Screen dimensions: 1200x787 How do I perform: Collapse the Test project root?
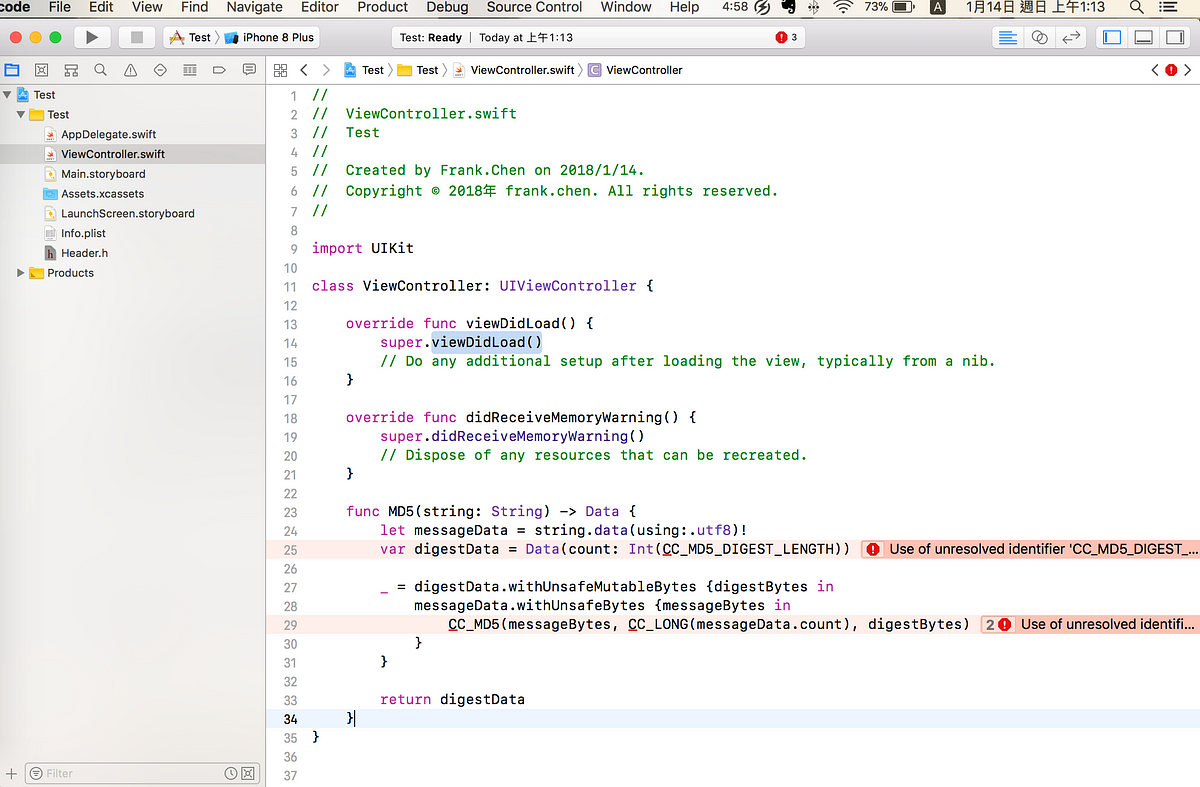pyautogui.click(x=8, y=95)
